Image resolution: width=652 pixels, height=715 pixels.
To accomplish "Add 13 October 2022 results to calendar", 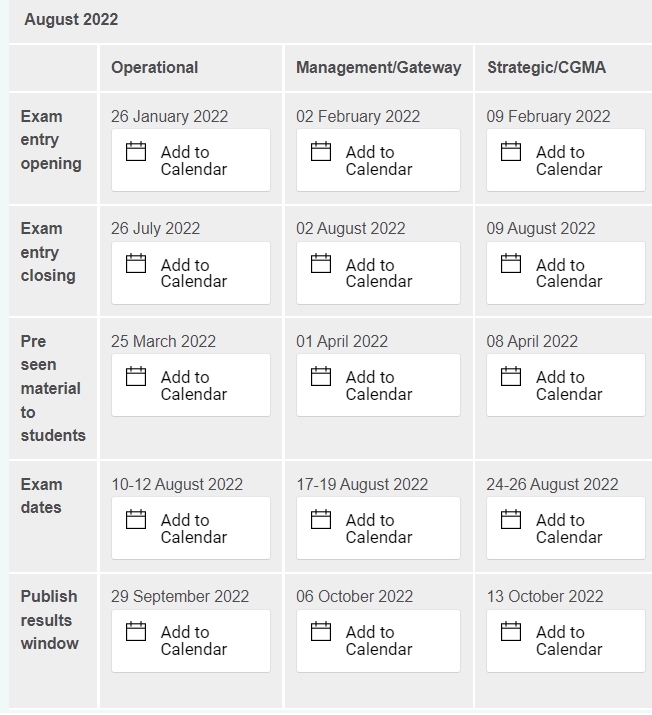I will click(566, 641).
